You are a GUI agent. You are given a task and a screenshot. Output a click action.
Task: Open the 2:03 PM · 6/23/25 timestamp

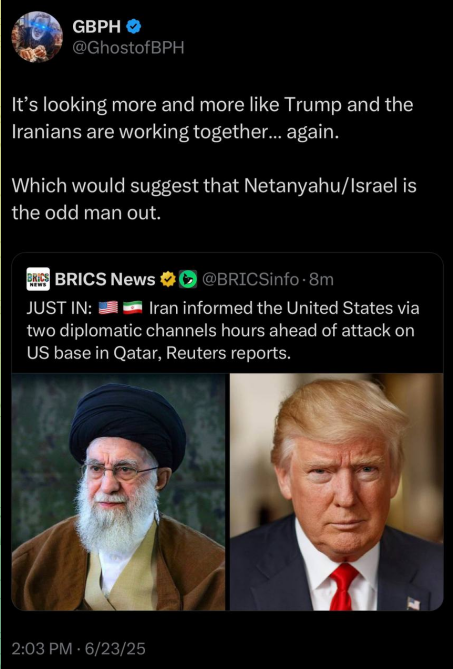pyautogui.click(x=78, y=649)
